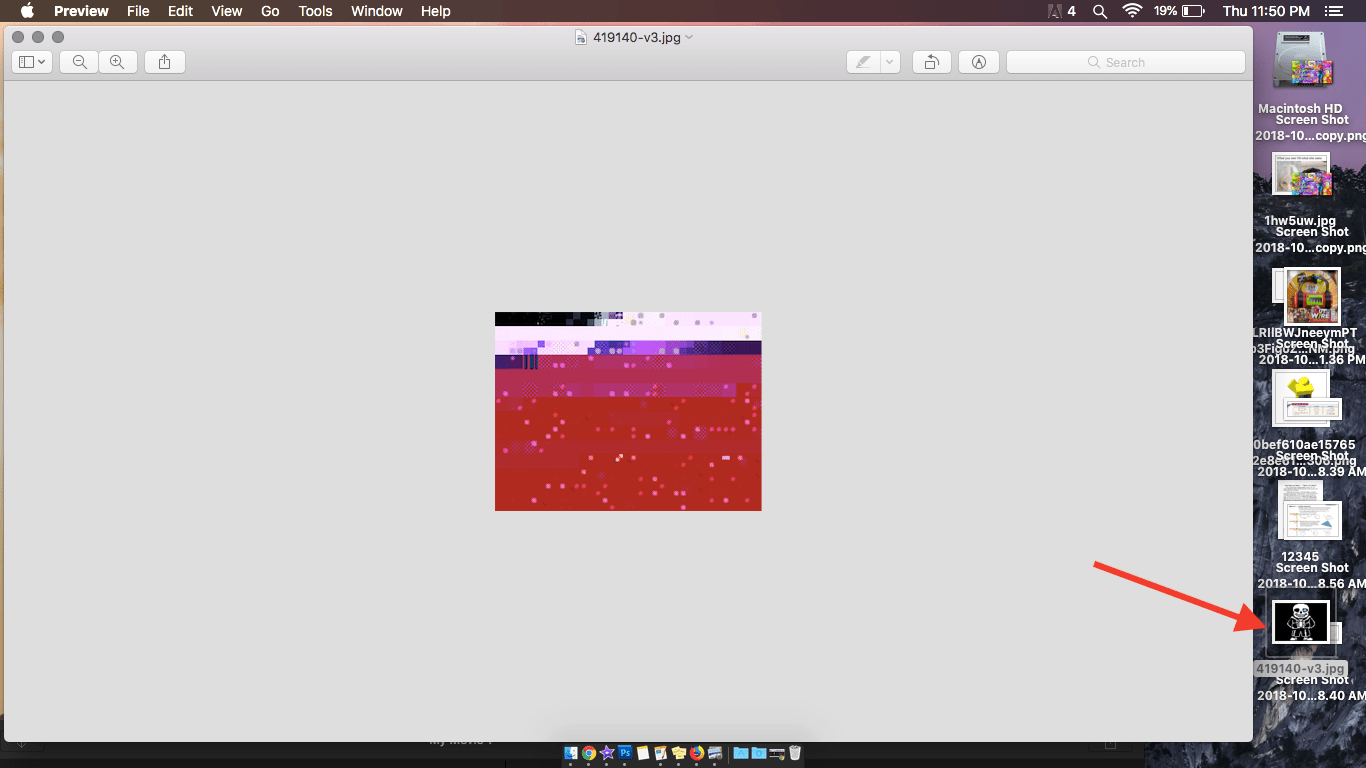The width and height of the screenshot is (1366, 768).
Task: Open iMovie from the Dock
Action: pyautogui.click(x=607, y=753)
